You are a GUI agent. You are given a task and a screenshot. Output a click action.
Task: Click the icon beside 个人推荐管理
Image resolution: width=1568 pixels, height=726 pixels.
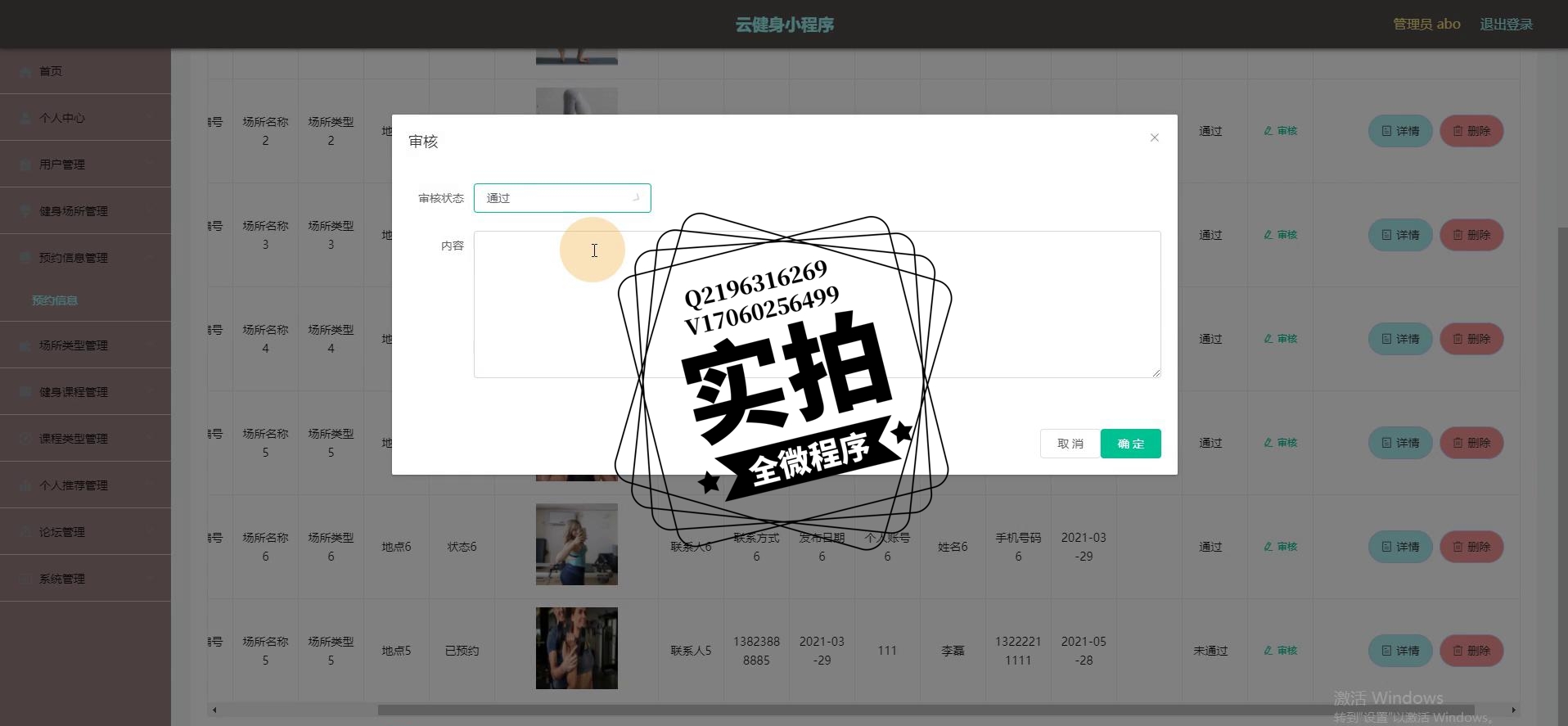[x=25, y=485]
